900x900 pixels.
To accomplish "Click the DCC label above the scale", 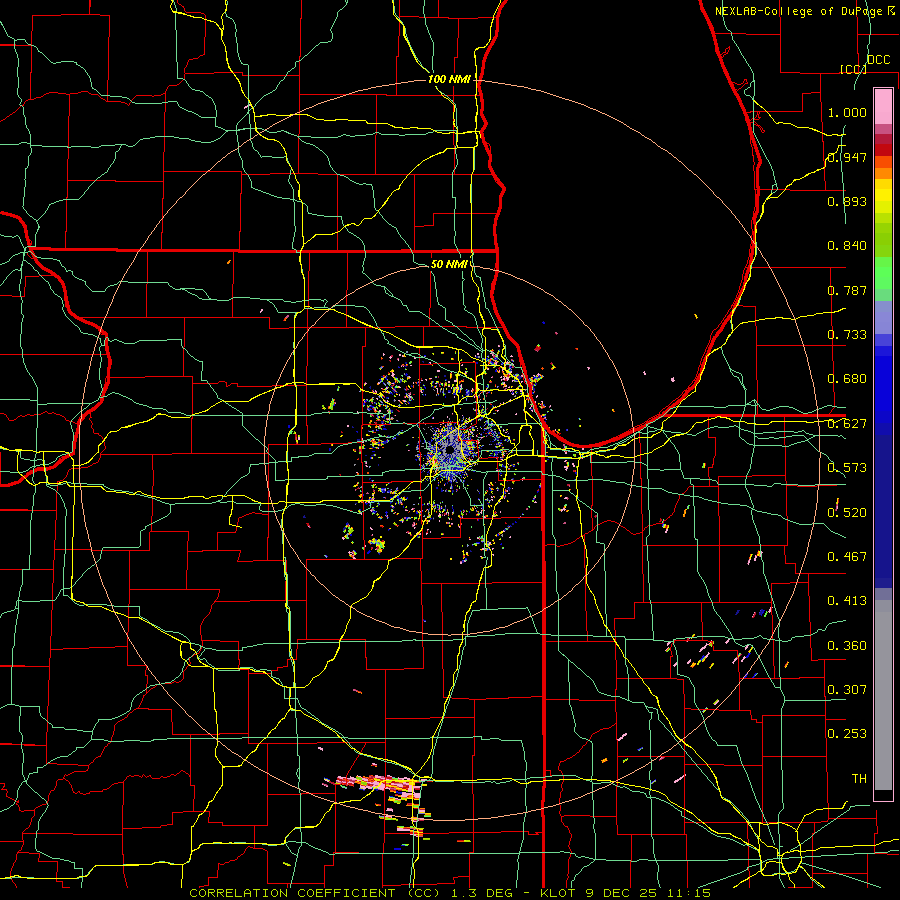I will point(878,60).
